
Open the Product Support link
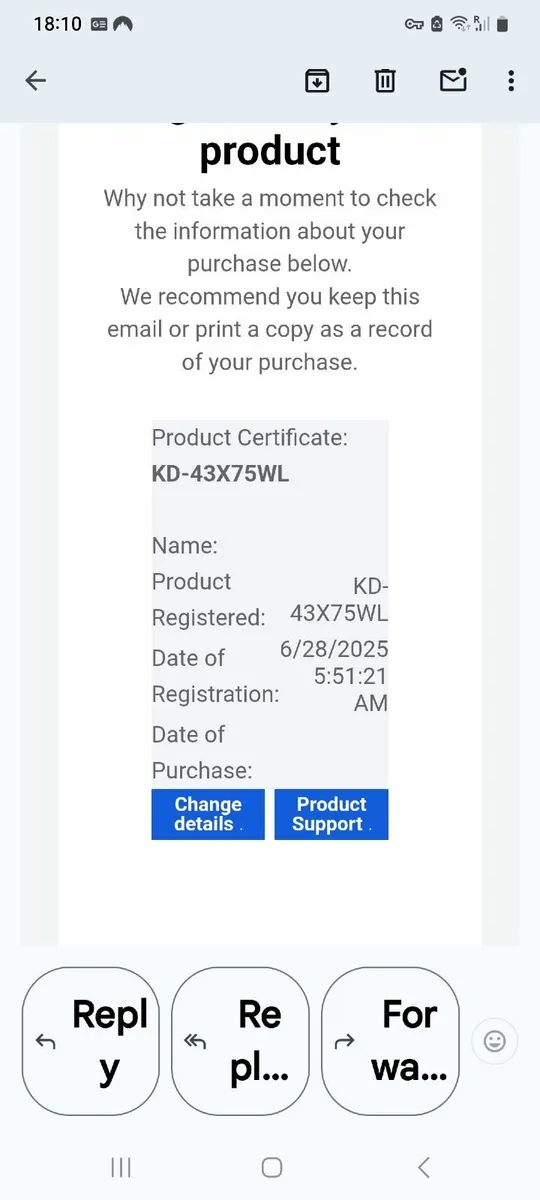[331, 814]
